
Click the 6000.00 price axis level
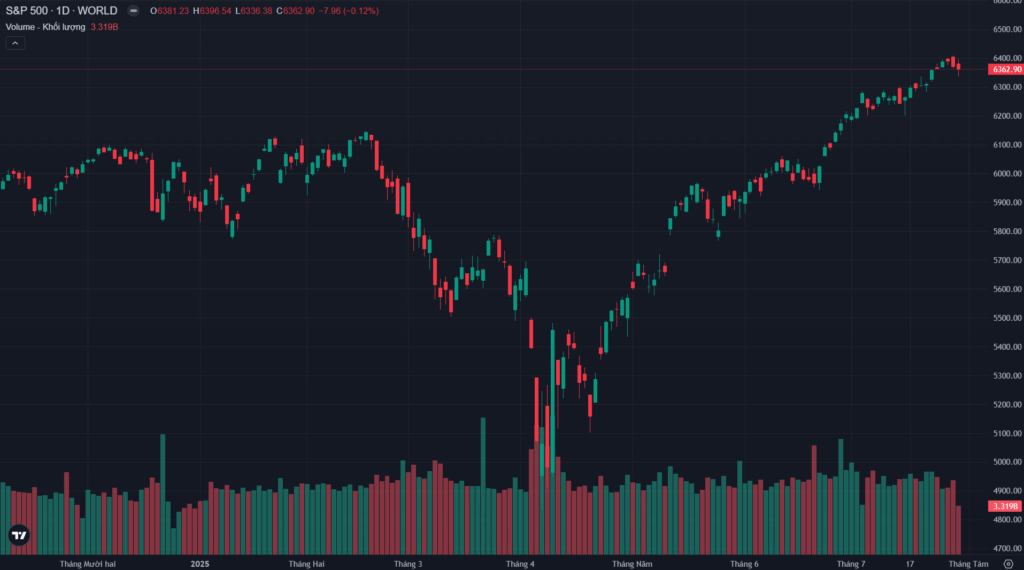tap(1005, 174)
